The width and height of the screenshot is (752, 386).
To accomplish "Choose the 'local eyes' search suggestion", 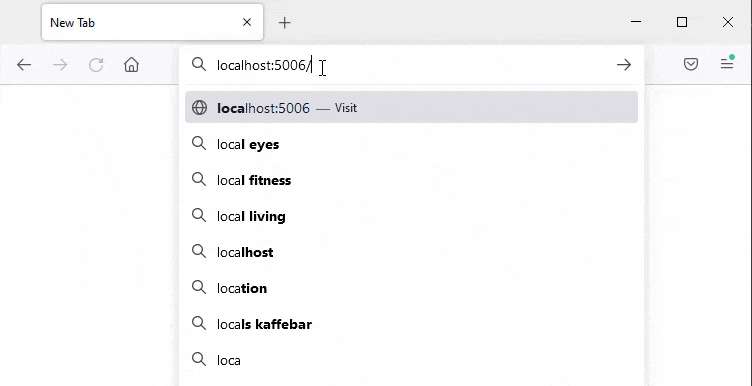I will [411, 144].
